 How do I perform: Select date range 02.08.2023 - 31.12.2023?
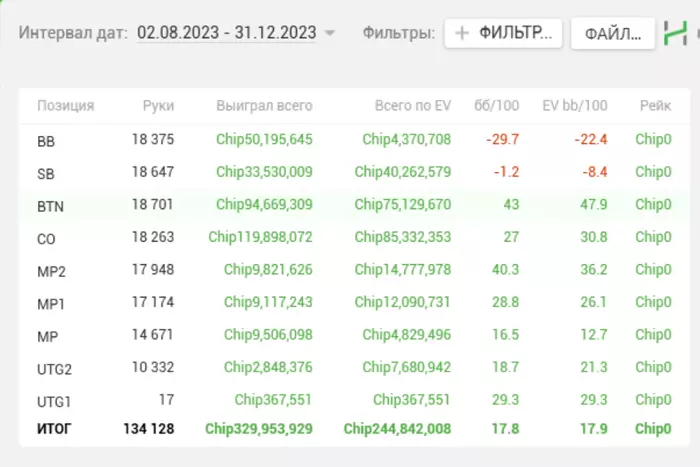tap(227, 33)
